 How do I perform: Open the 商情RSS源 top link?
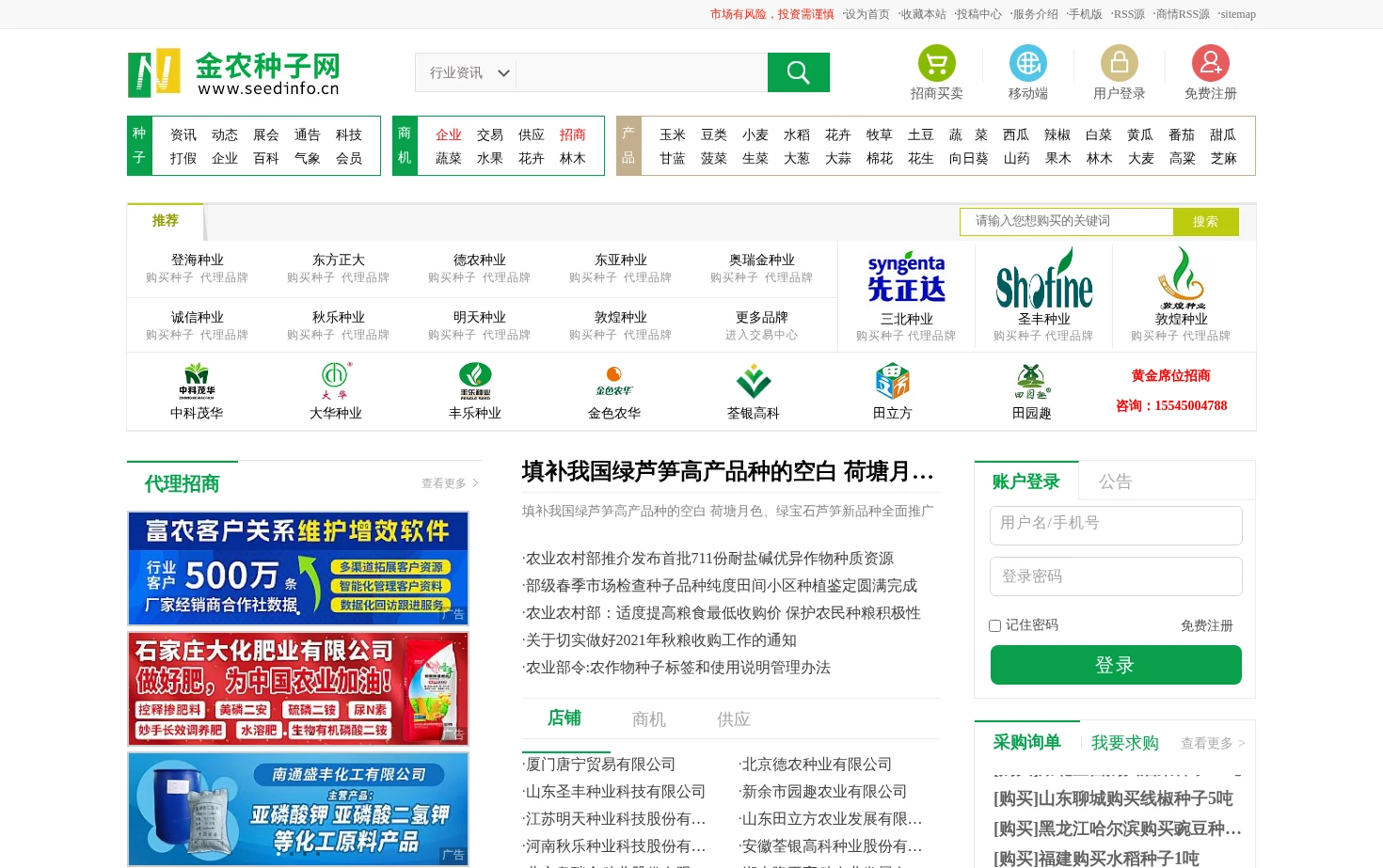pos(1182,14)
